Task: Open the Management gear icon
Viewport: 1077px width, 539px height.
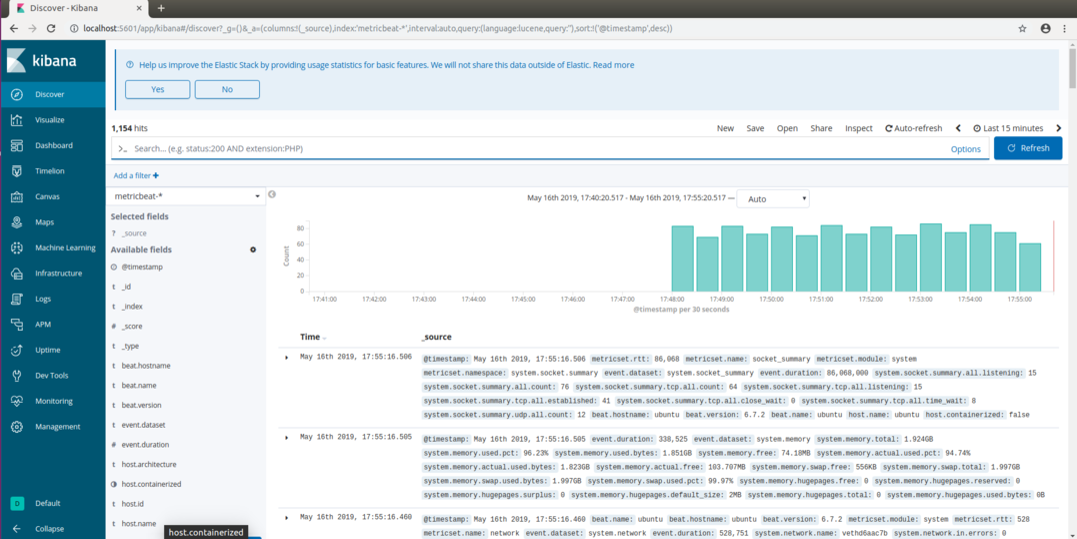Action: point(17,426)
